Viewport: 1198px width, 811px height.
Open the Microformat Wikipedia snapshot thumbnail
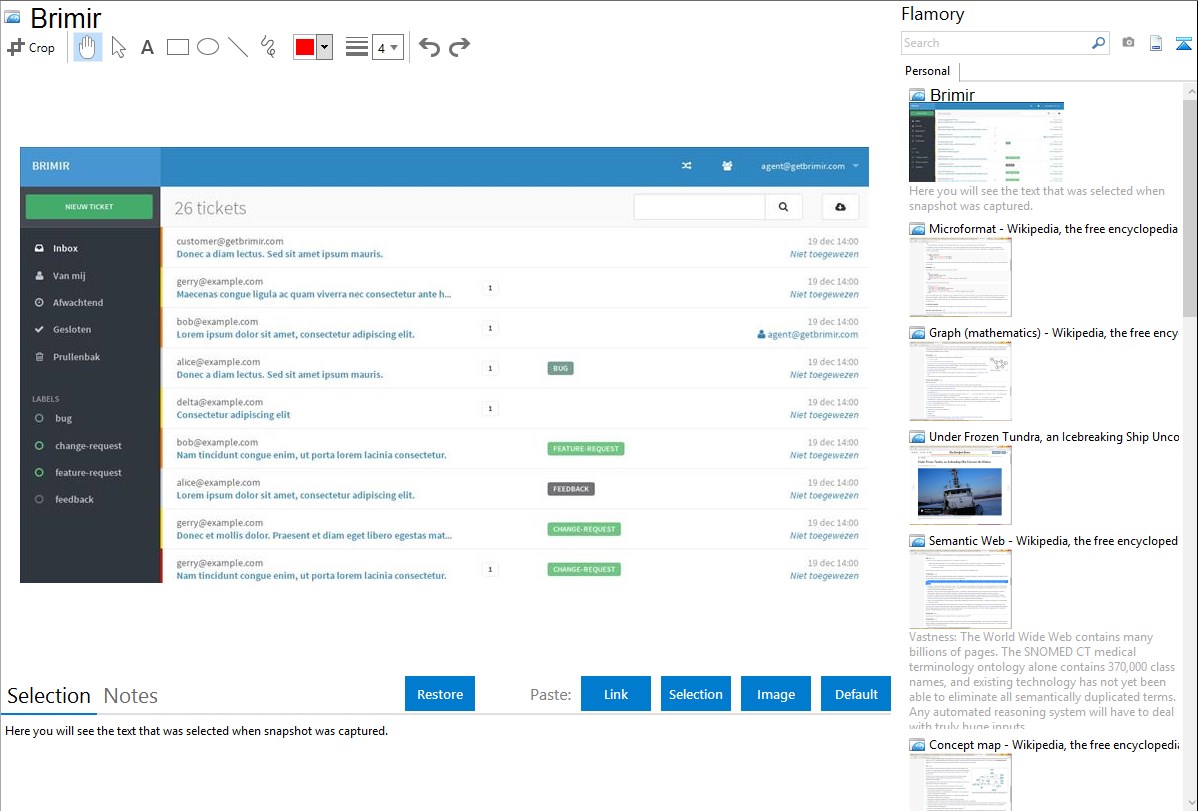960,277
